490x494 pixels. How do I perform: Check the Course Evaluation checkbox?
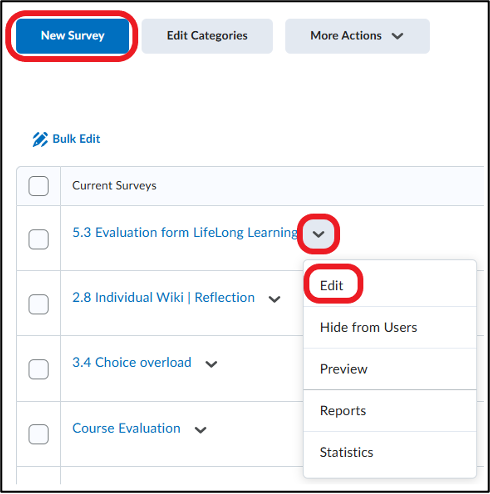(39, 434)
